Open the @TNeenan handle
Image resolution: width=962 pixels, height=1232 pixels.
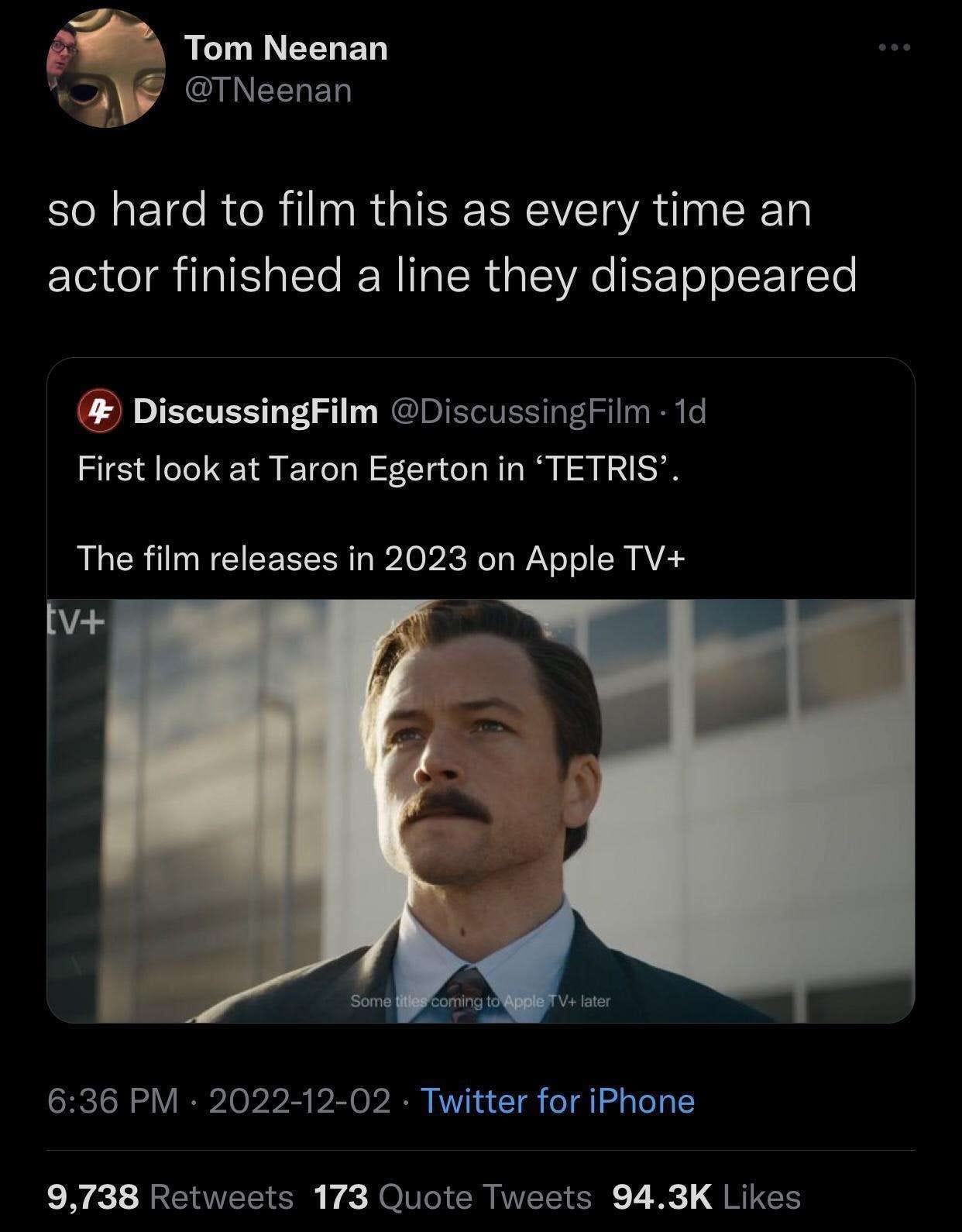(x=268, y=91)
